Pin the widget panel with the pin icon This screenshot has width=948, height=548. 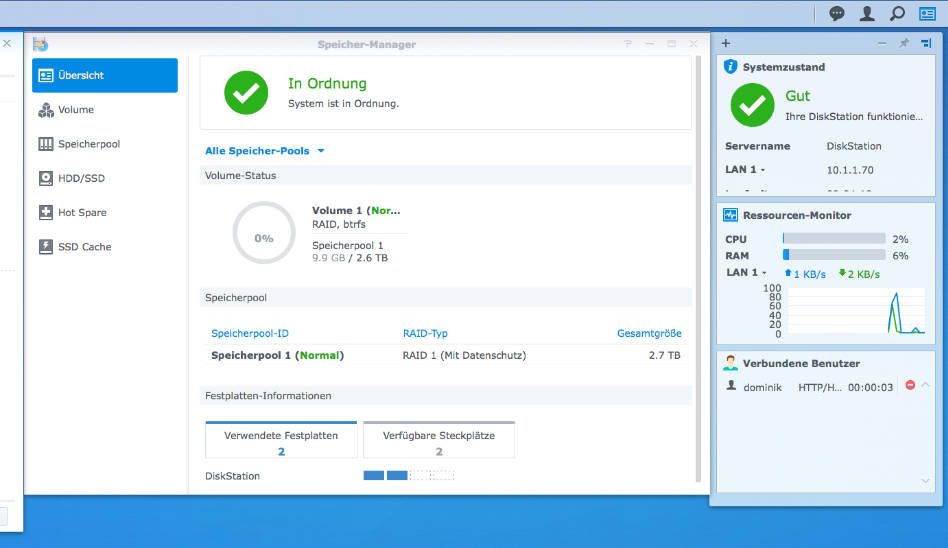click(x=904, y=43)
